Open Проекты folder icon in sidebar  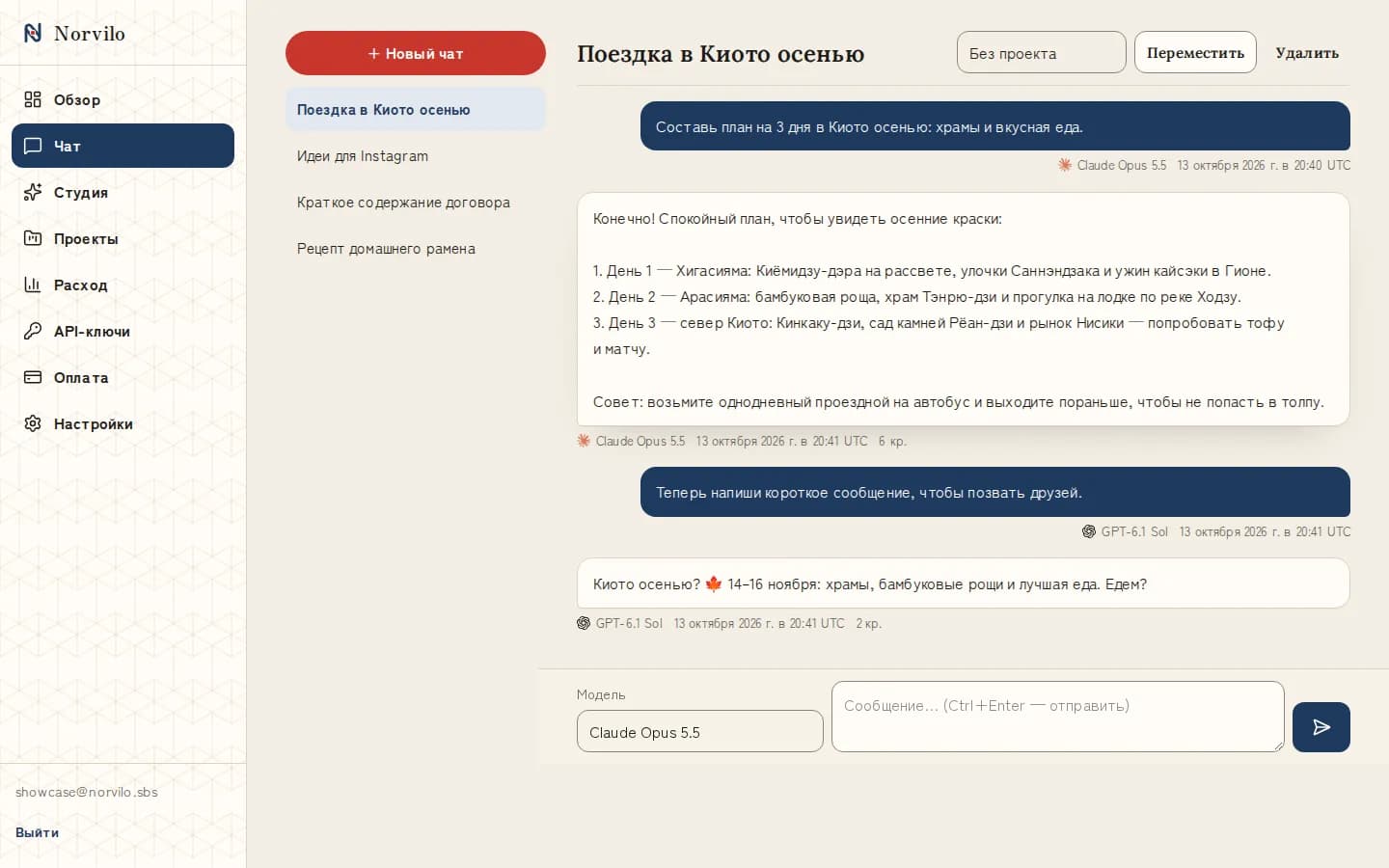click(33, 238)
